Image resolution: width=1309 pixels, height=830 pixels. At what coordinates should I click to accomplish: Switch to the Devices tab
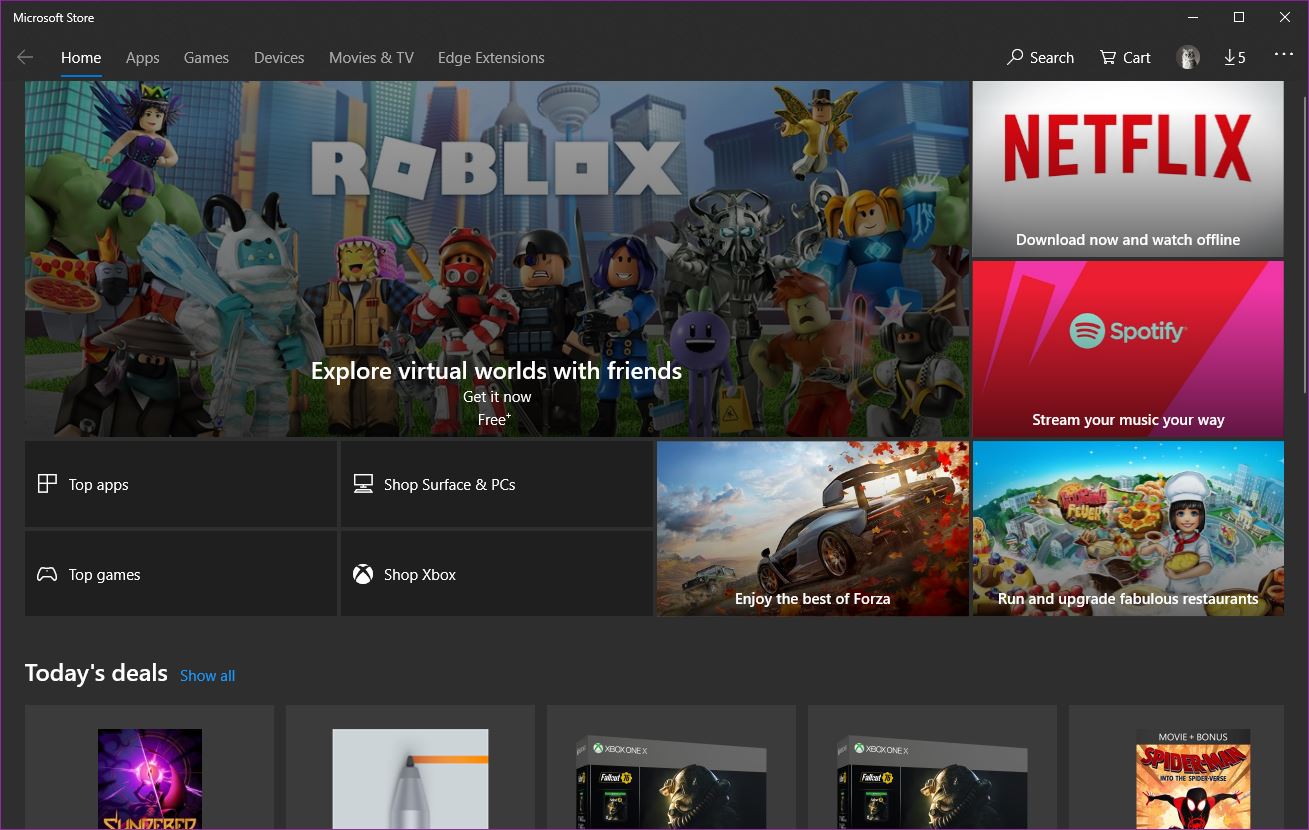[x=279, y=58]
